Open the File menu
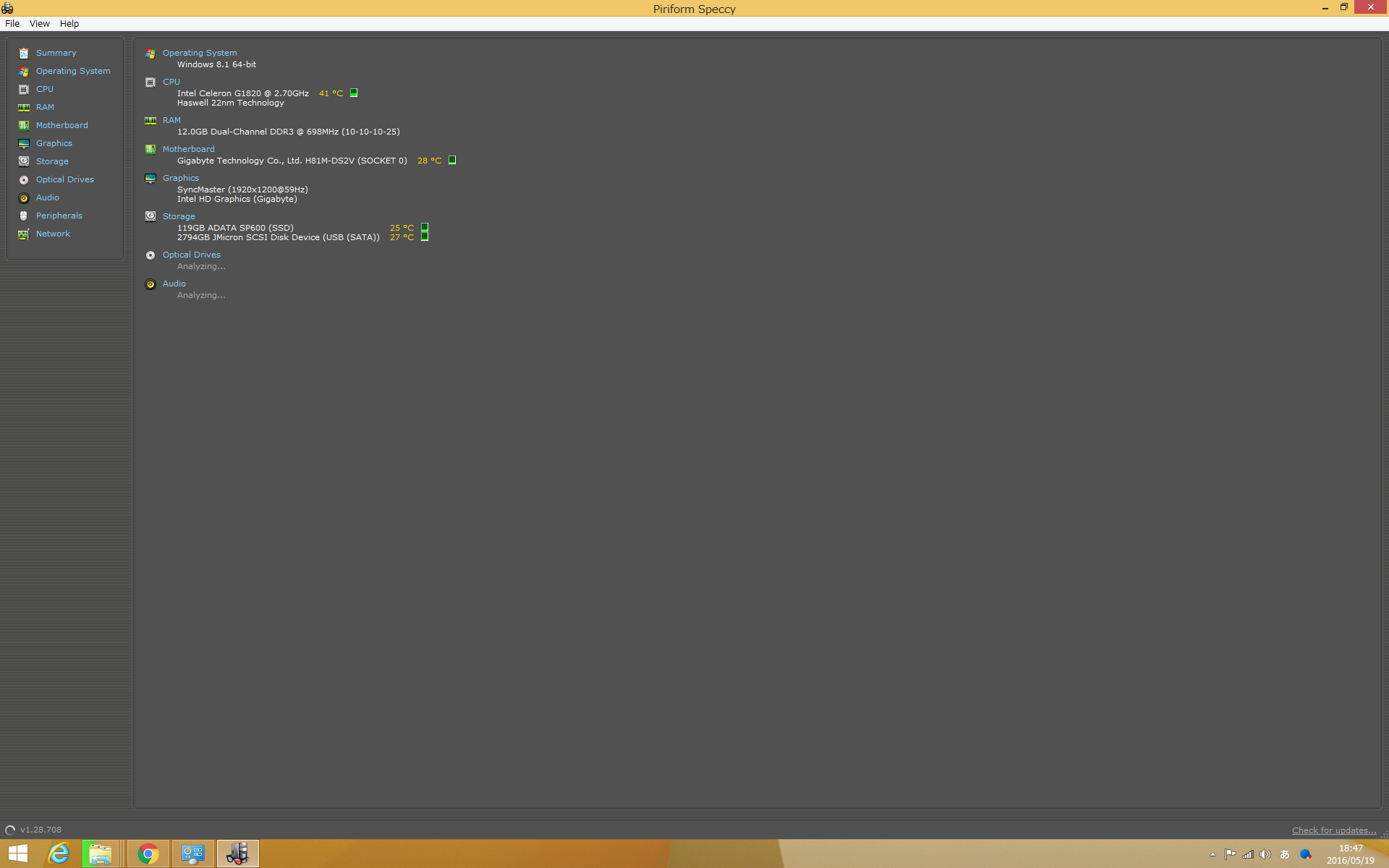The height and width of the screenshot is (868, 1389). coord(12,24)
